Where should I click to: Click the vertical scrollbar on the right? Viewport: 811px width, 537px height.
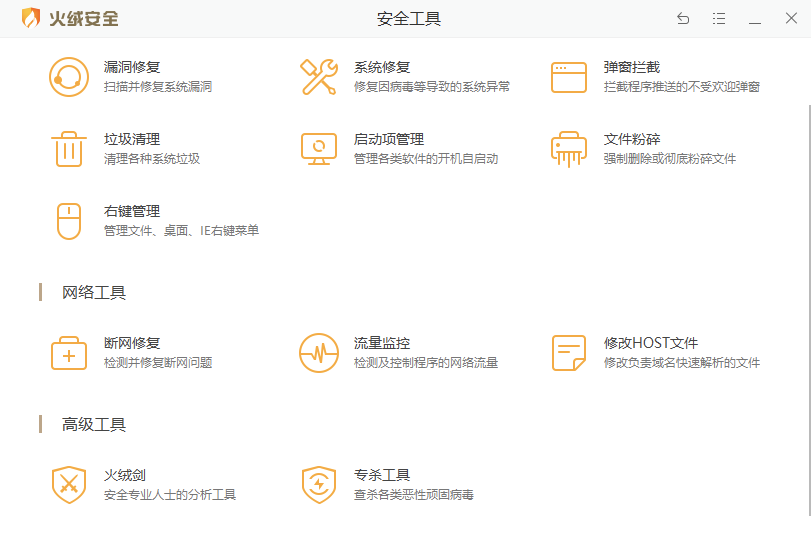click(x=809, y=310)
